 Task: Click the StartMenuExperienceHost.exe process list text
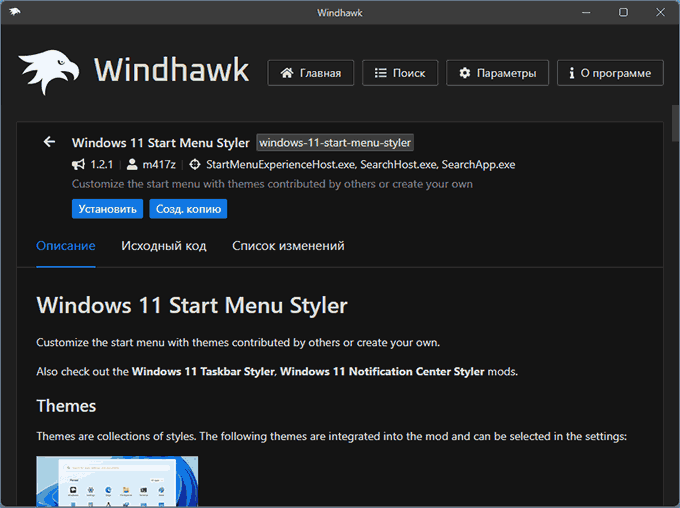(x=360, y=165)
